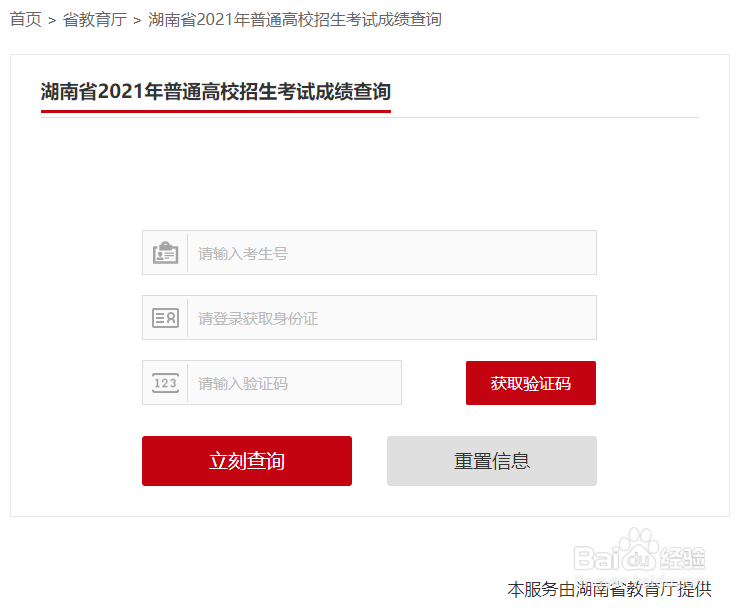Click the 本服务由湖南省教育厅提供 footer text

pyautogui.click(x=609, y=589)
